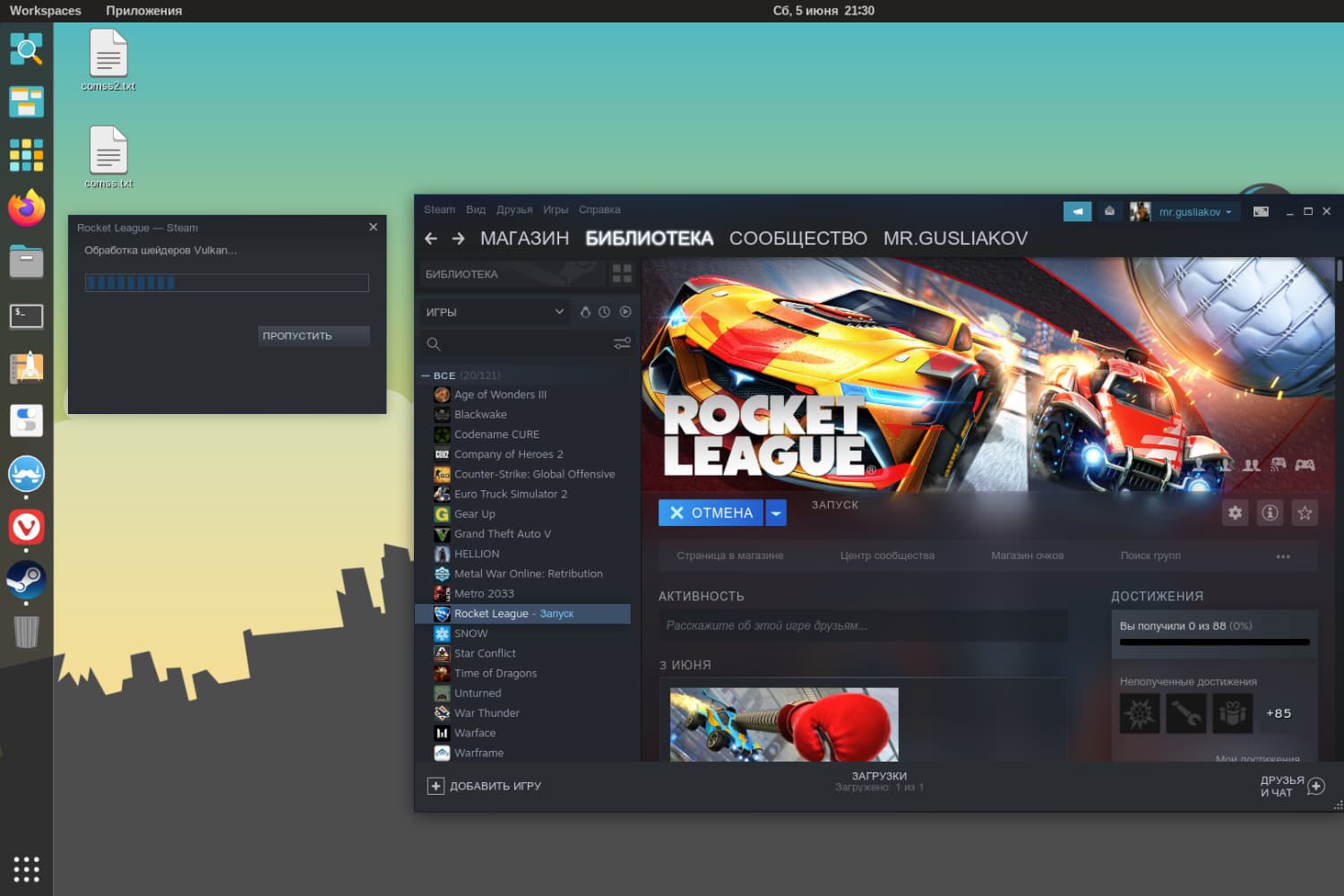Open the boxing glove news thumbnail
This screenshot has height=896, width=1344.
(x=784, y=724)
